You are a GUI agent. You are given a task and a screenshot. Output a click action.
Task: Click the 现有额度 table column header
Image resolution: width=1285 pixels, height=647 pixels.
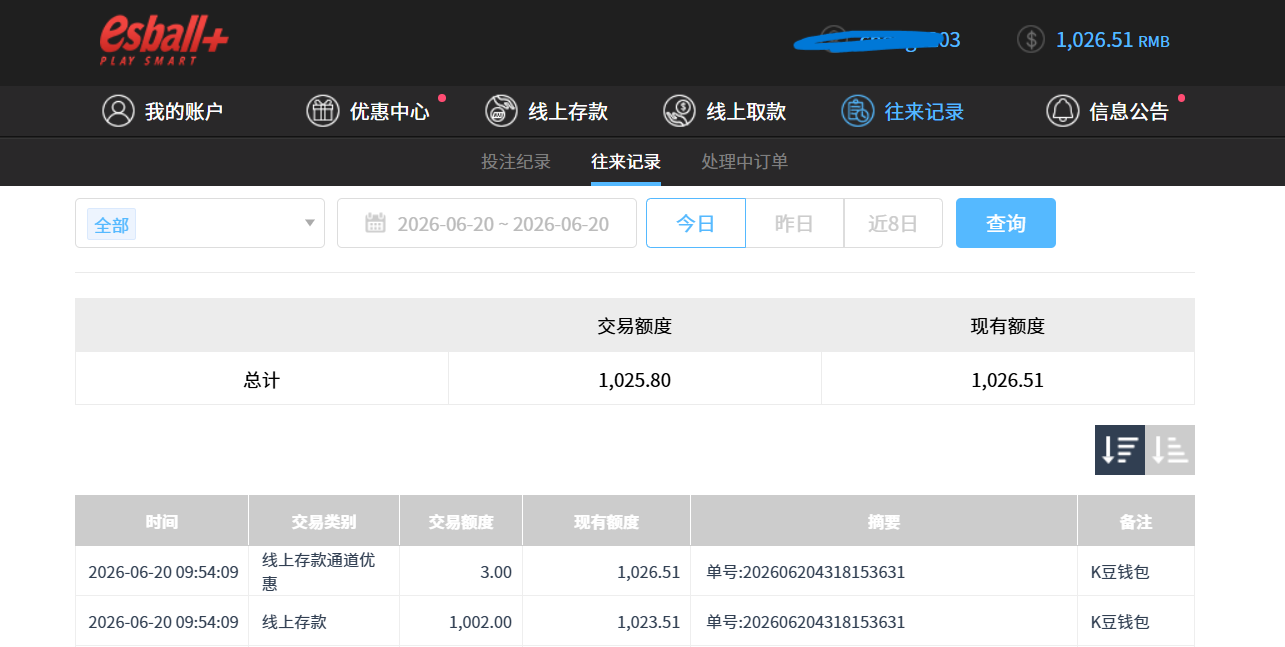(606, 521)
